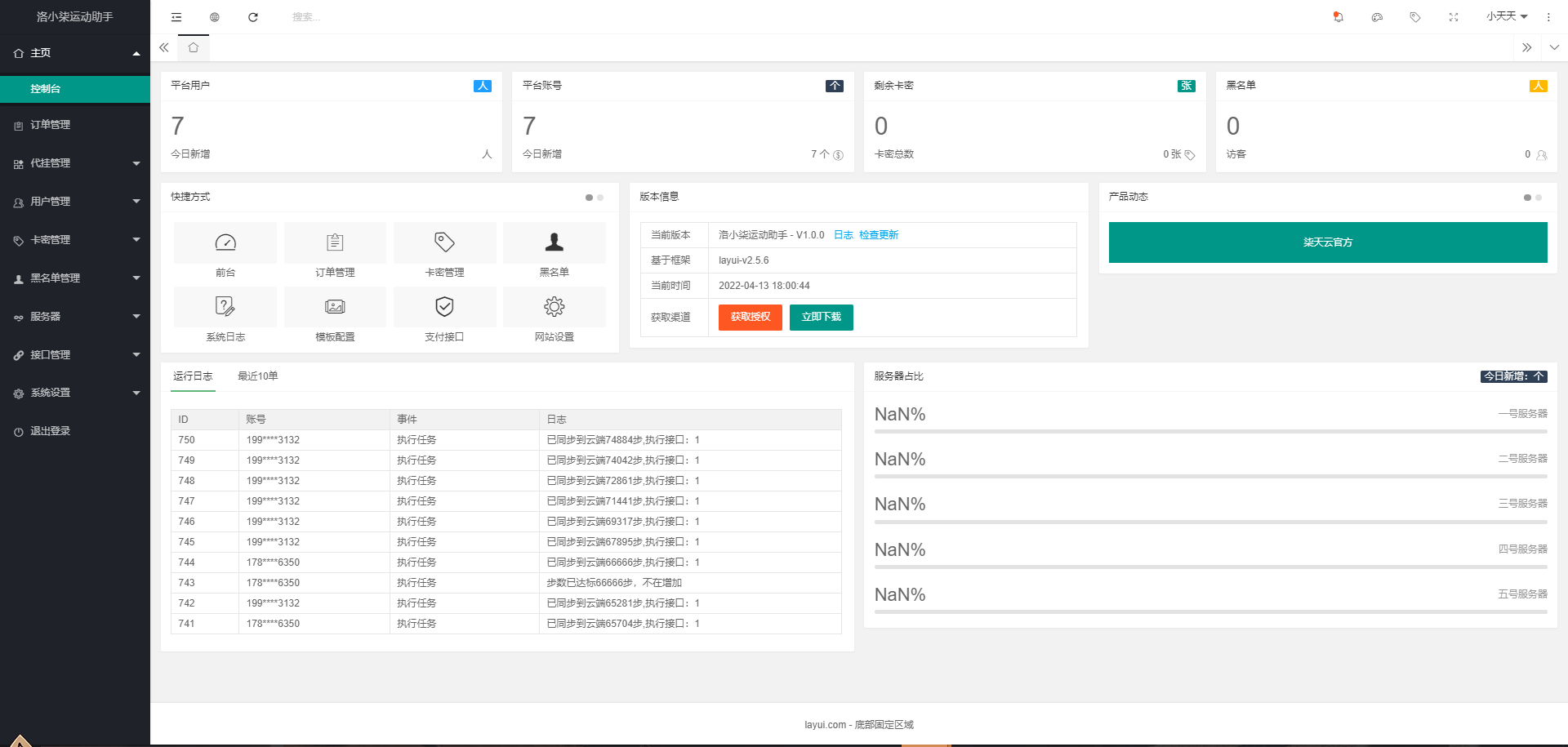Screen dimensions: 1568x747
Task: Select second 产品动态 carousel indicator dot
Action: click(x=1539, y=198)
